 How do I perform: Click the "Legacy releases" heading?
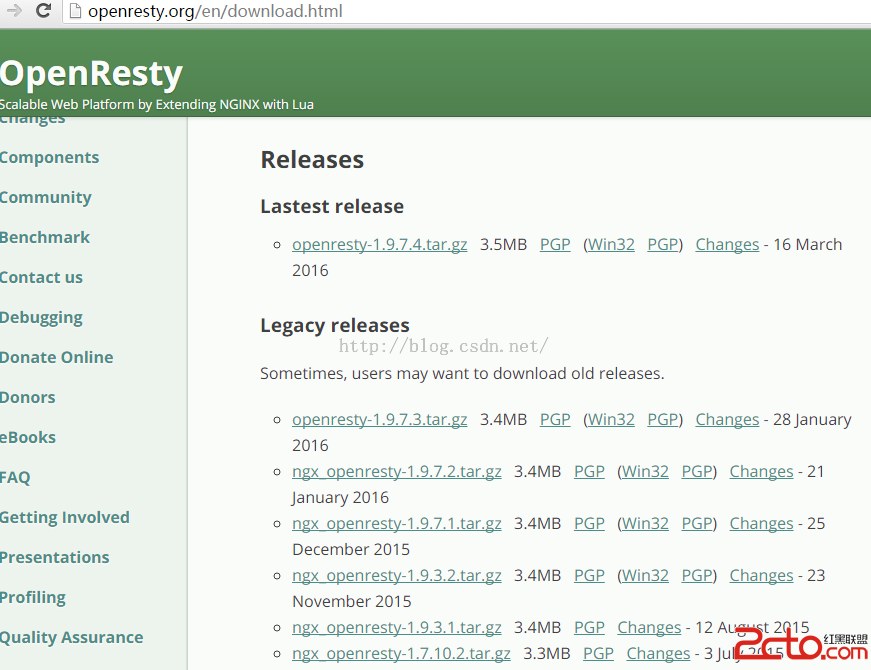point(335,326)
